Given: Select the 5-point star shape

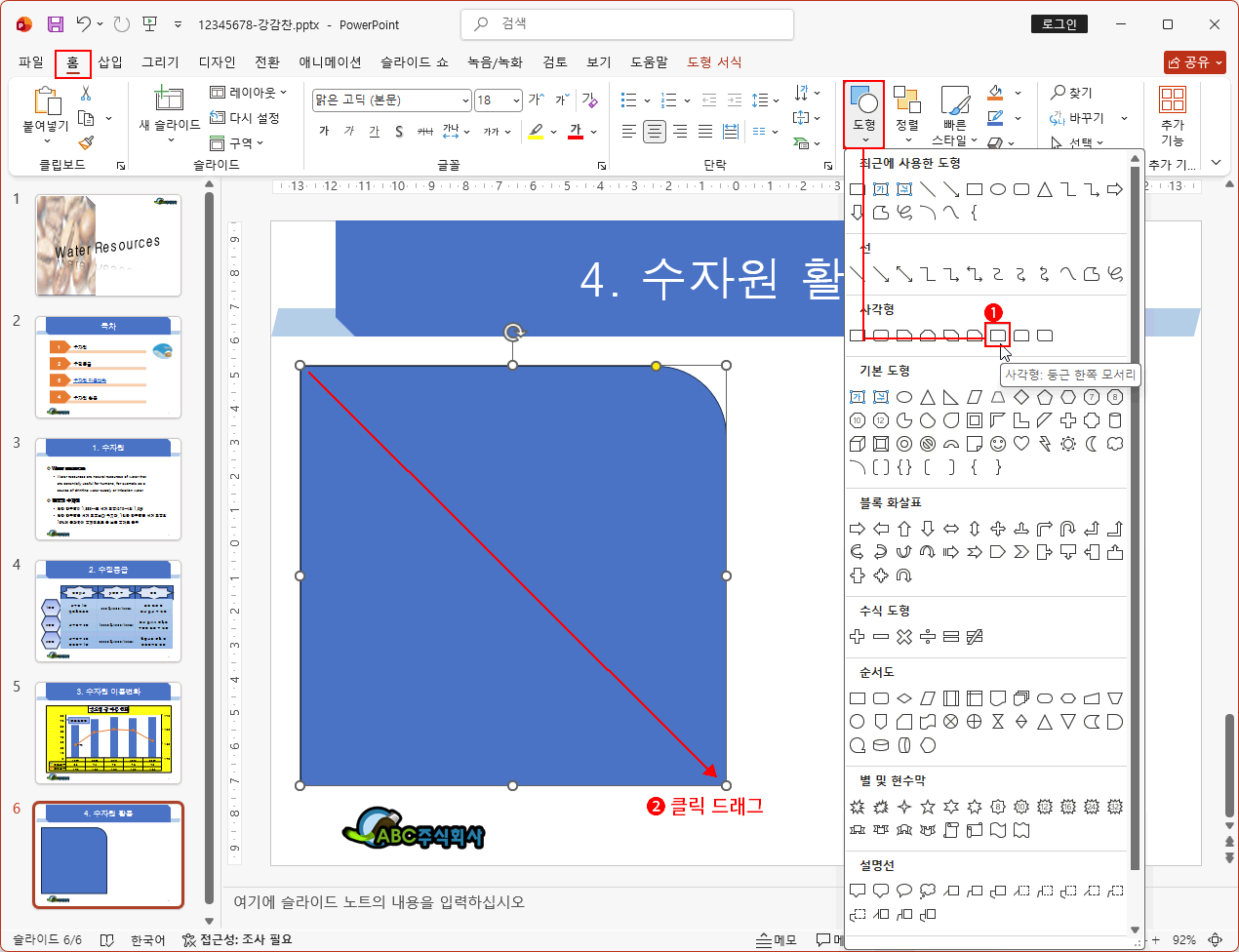Looking at the screenshot, I should pyautogui.click(x=928, y=807).
